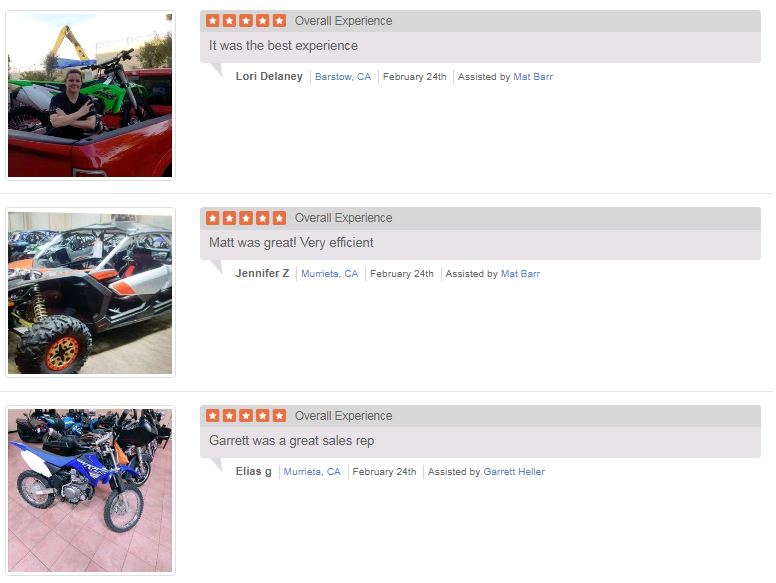Select the 'It was the best experience' review text
This screenshot has width=776, height=583.
(x=283, y=46)
